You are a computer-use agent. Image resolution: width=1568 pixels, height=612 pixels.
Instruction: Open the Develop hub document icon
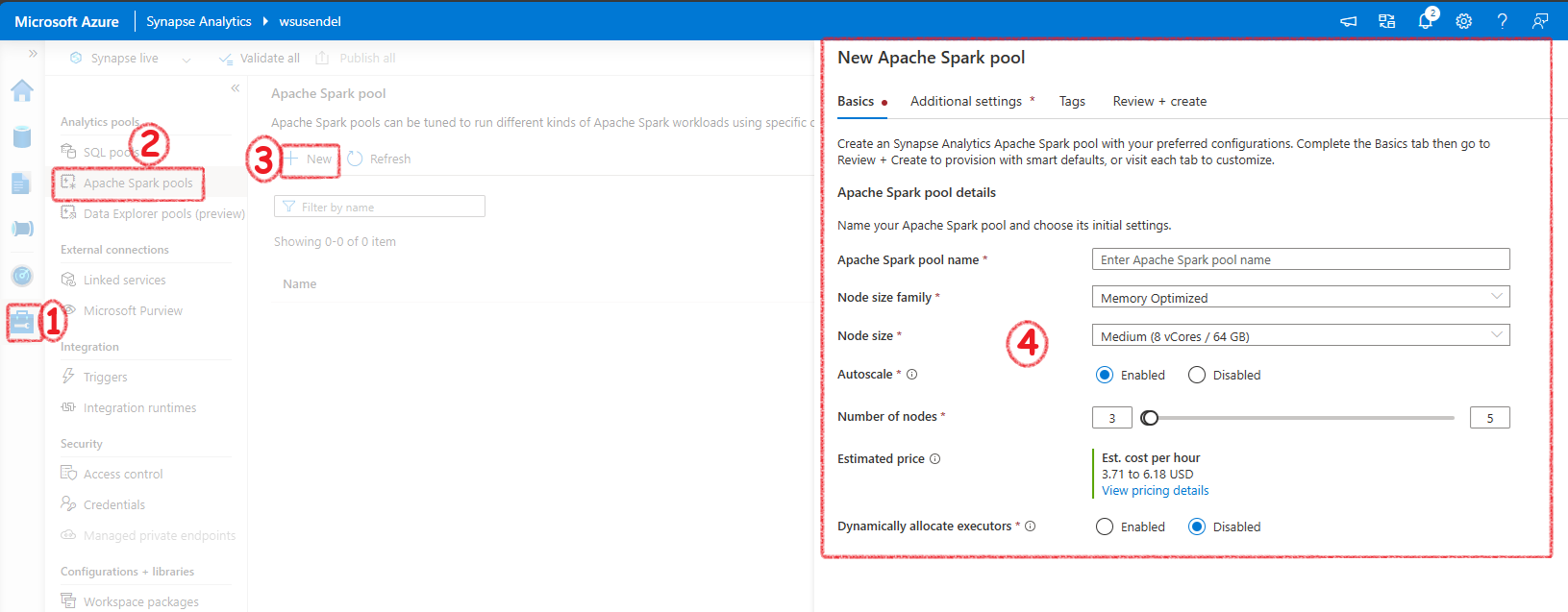pos(22,183)
